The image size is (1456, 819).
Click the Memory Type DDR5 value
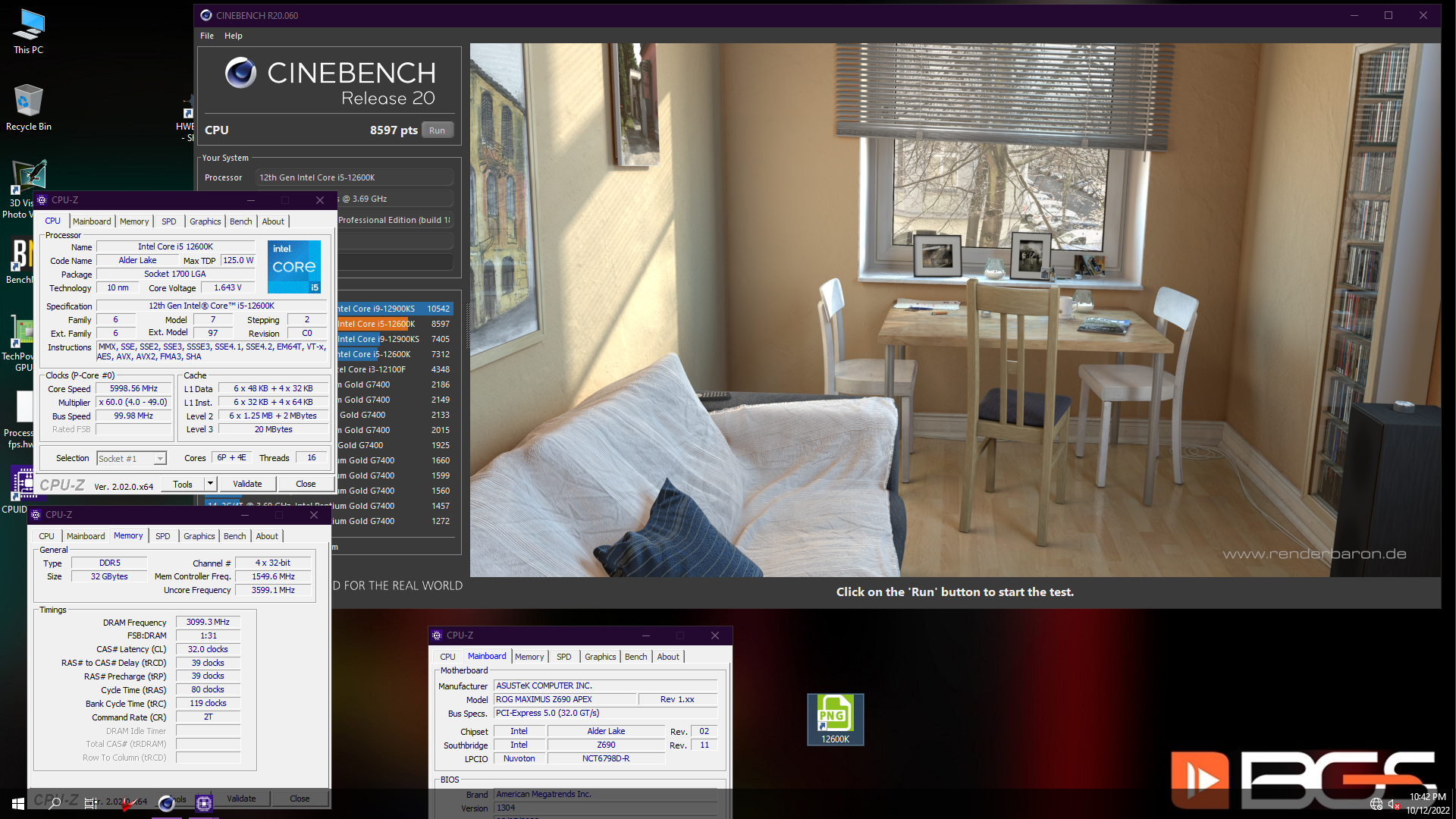[x=109, y=563]
